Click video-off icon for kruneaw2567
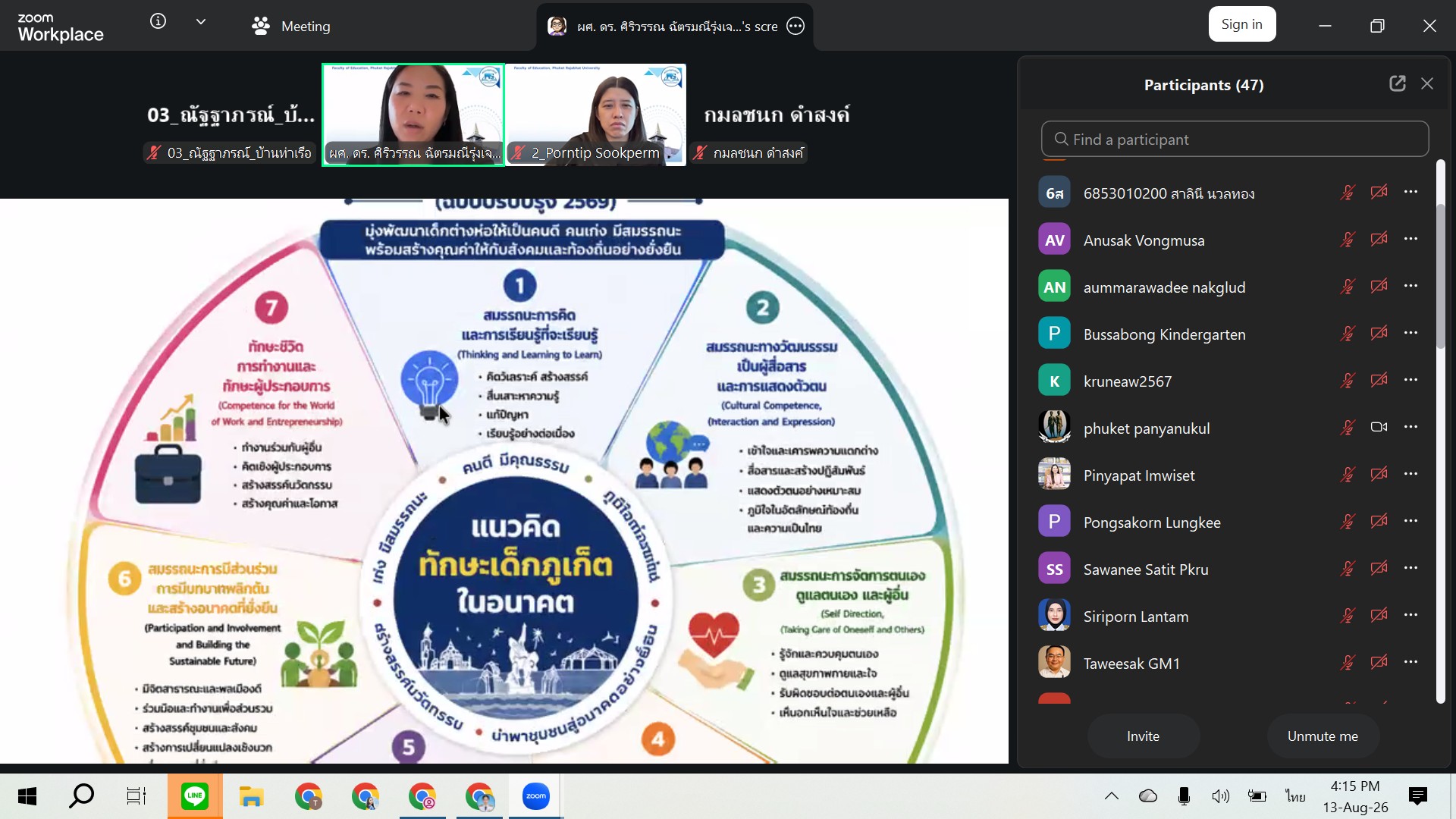The width and height of the screenshot is (1456, 819). click(x=1379, y=381)
